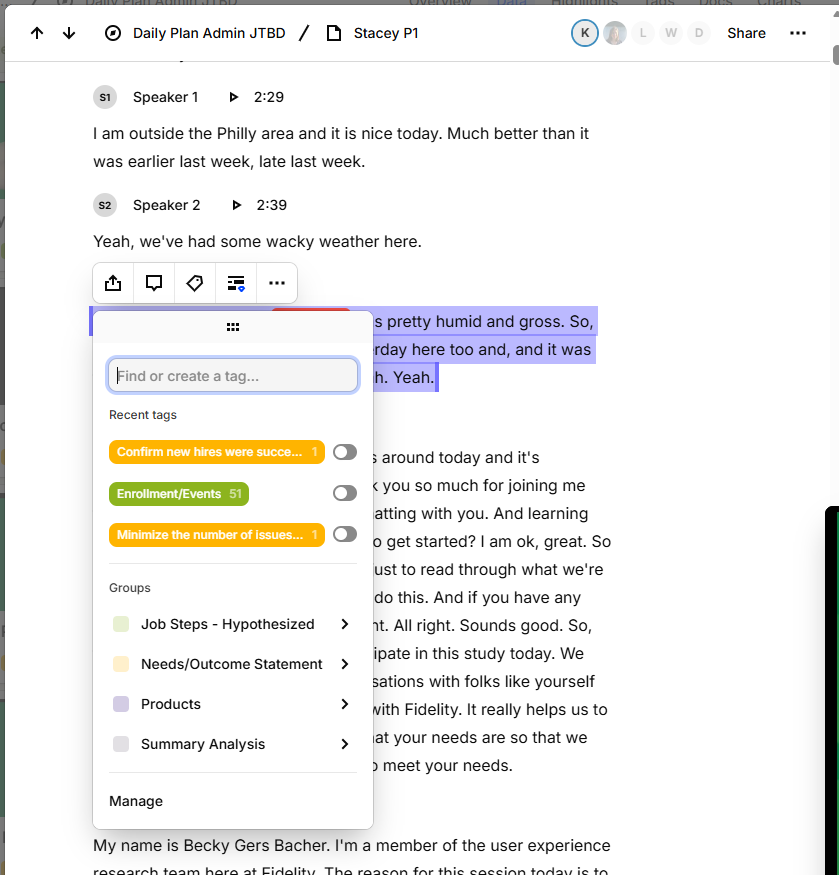Go to next item with down arrow
The height and width of the screenshot is (875, 839).
click(69, 33)
